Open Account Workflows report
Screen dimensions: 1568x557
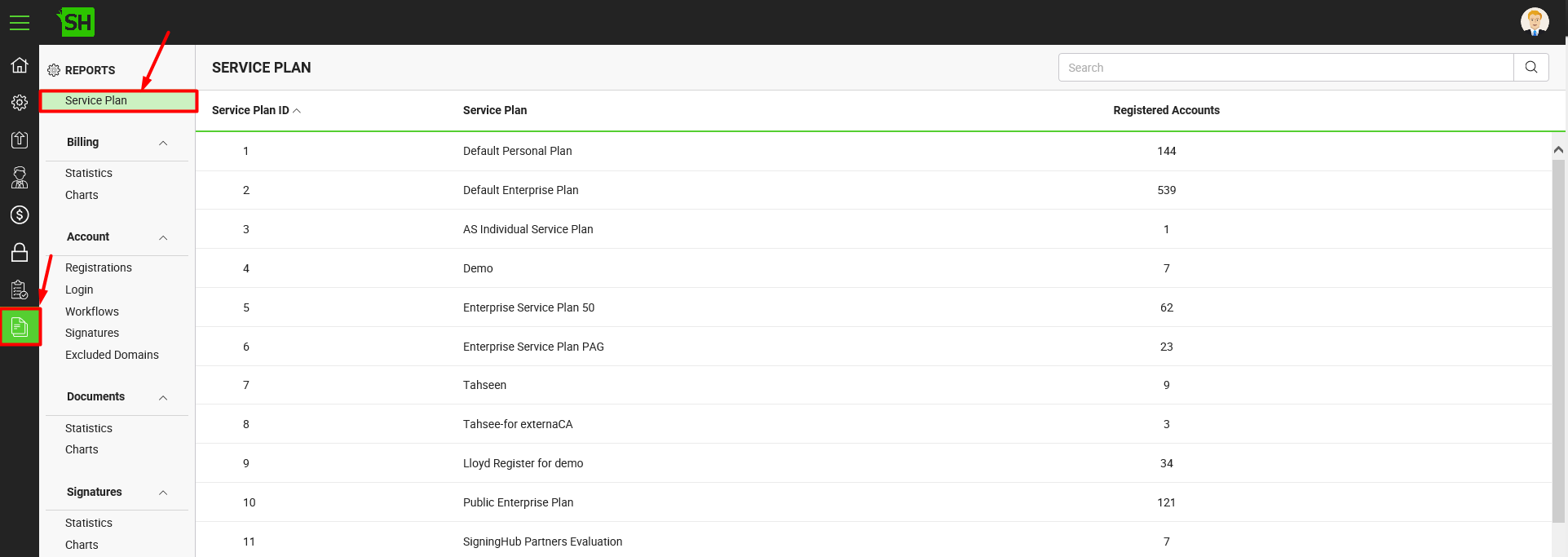[x=92, y=312]
